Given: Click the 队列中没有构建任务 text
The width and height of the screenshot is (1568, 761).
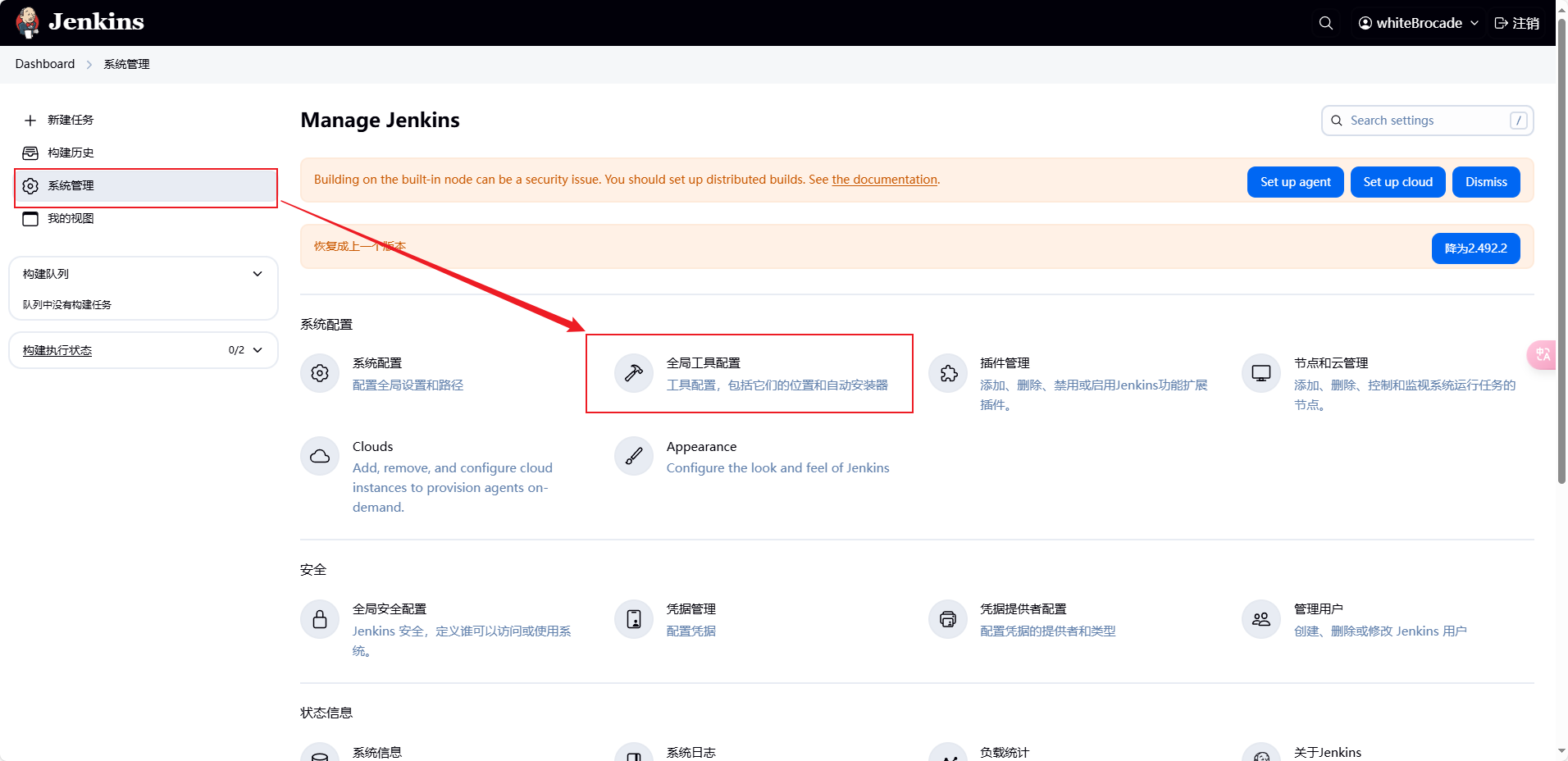Looking at the screenshot, I should tap(67, 304).
